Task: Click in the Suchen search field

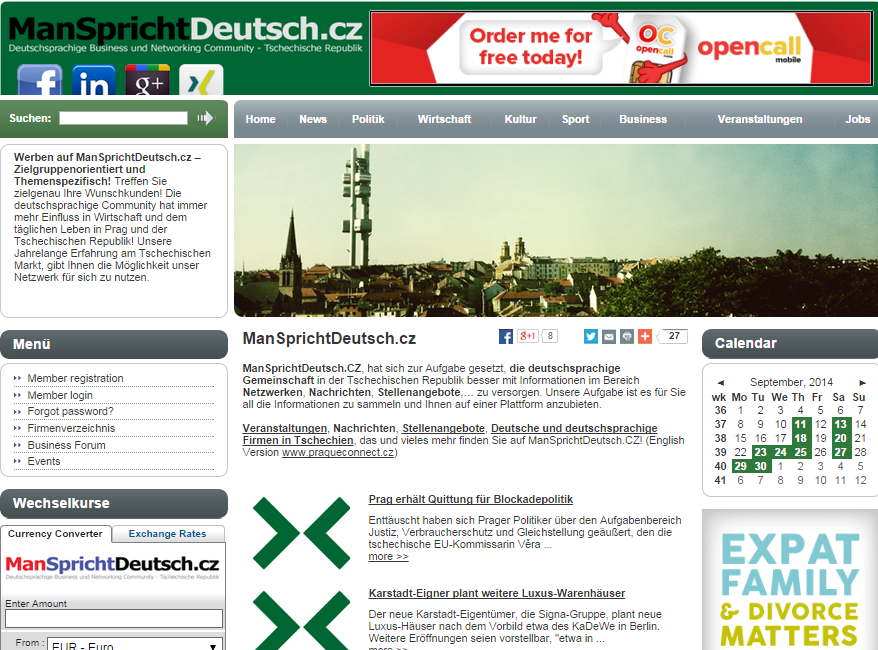Action: point(123,118)
